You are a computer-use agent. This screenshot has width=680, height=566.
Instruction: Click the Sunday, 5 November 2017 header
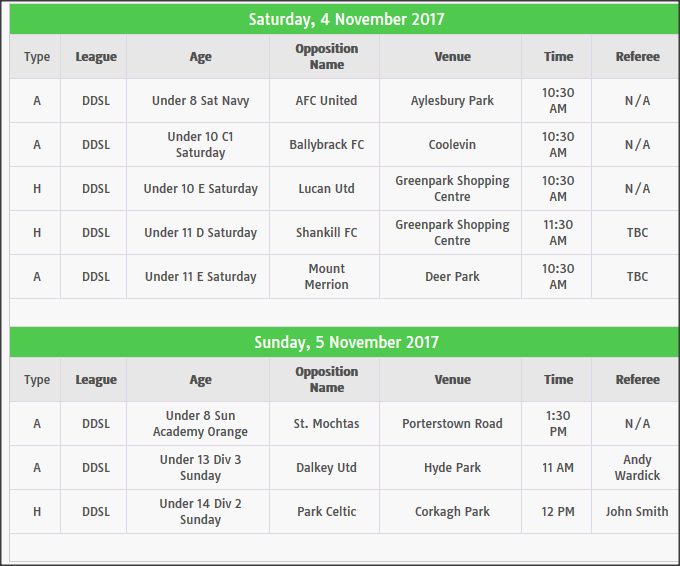point(346,342)
